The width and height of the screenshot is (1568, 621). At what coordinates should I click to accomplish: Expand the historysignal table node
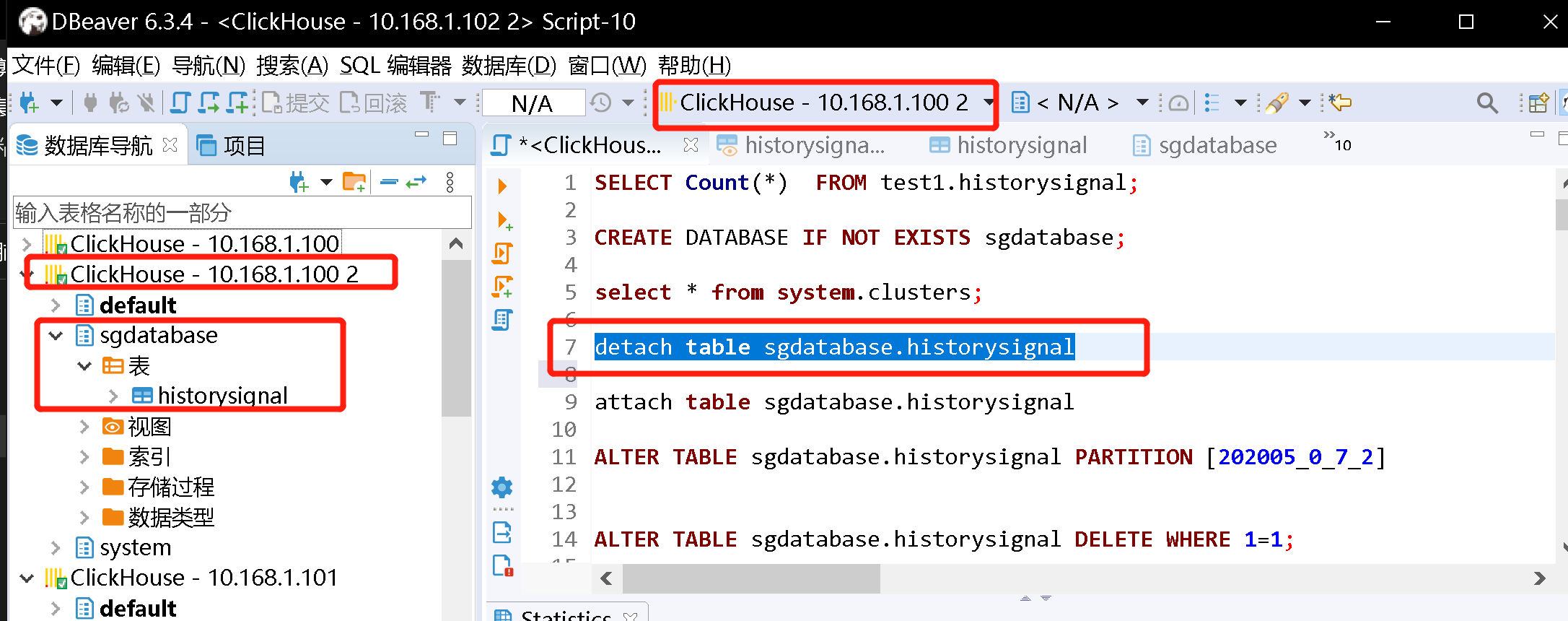click(x=113, y=396)
